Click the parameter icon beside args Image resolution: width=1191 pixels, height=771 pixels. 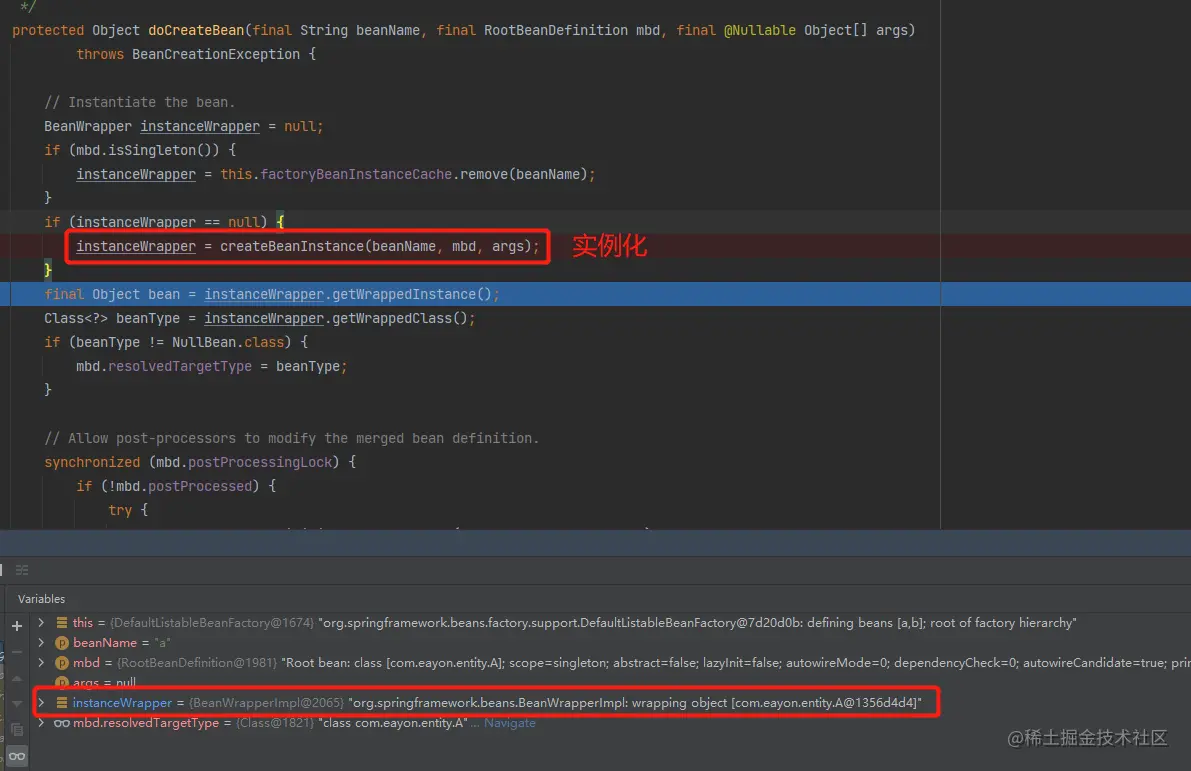coord(62,682)
